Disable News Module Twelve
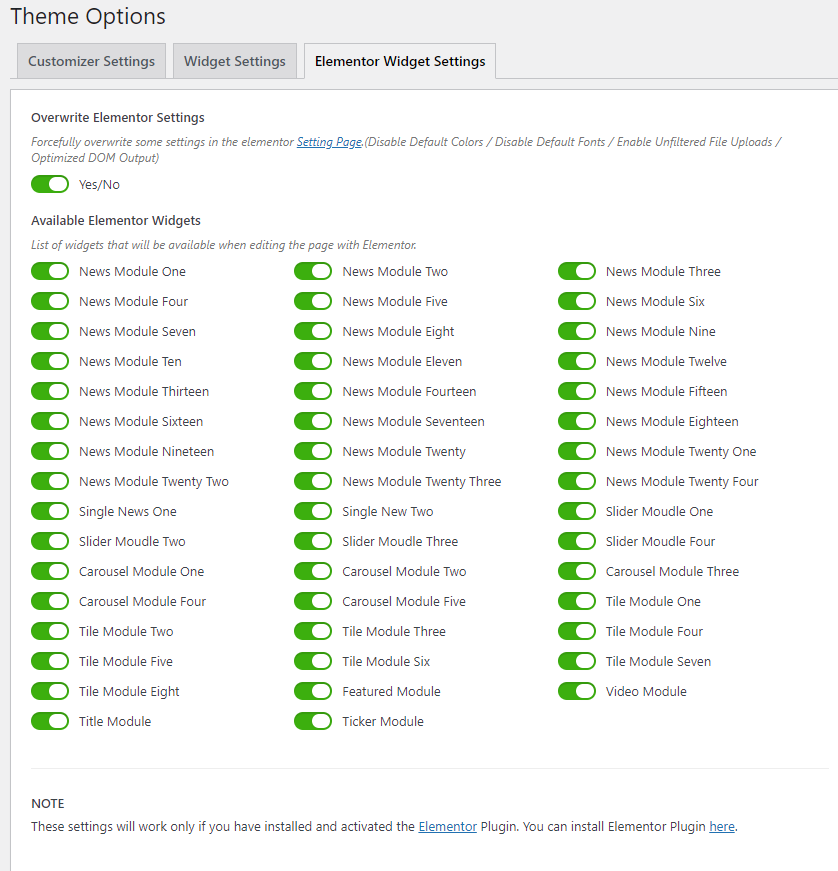838x871 pixels. pos(577,361)
